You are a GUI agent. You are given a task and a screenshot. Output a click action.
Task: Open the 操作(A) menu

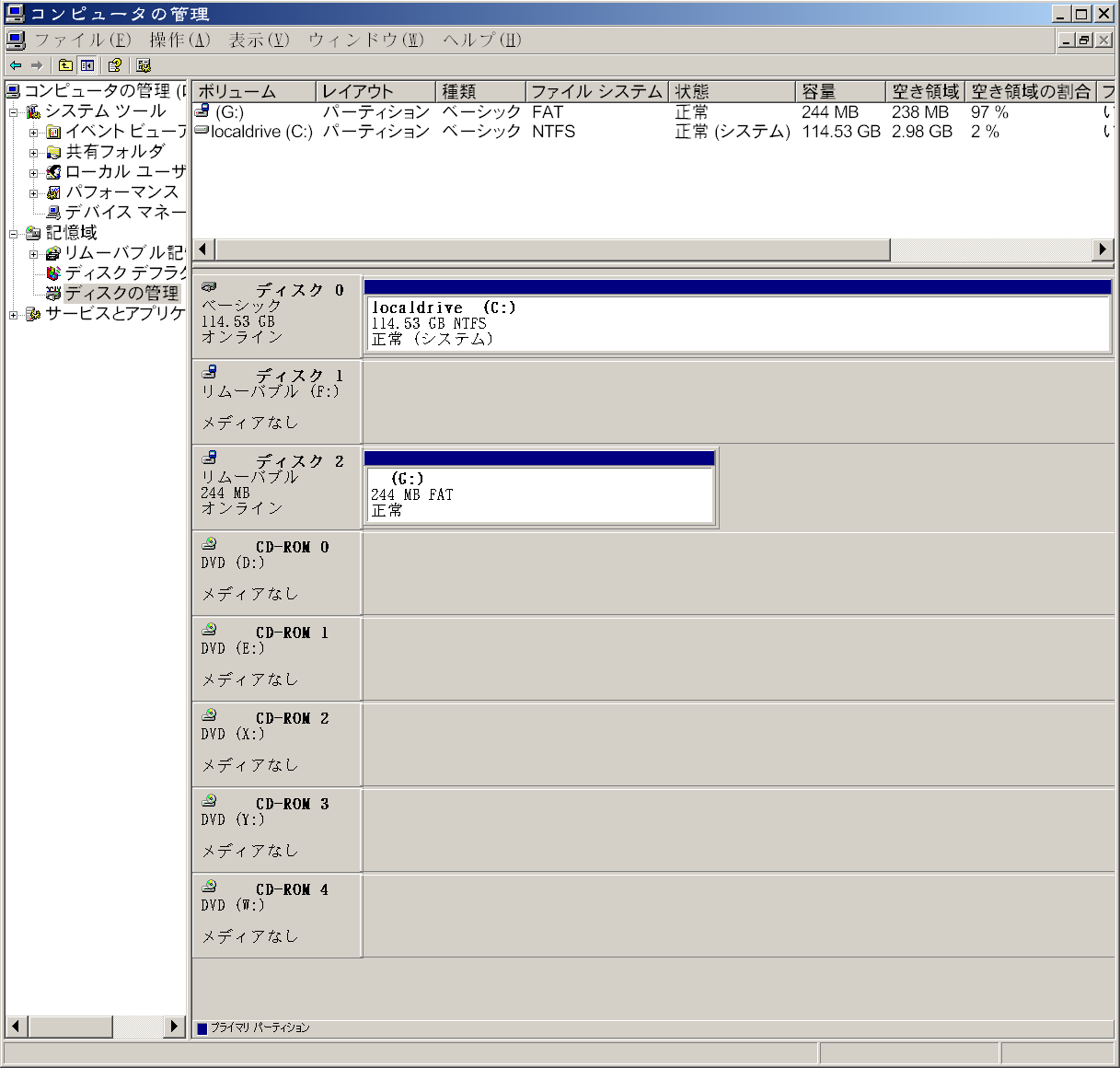[179, 41]
